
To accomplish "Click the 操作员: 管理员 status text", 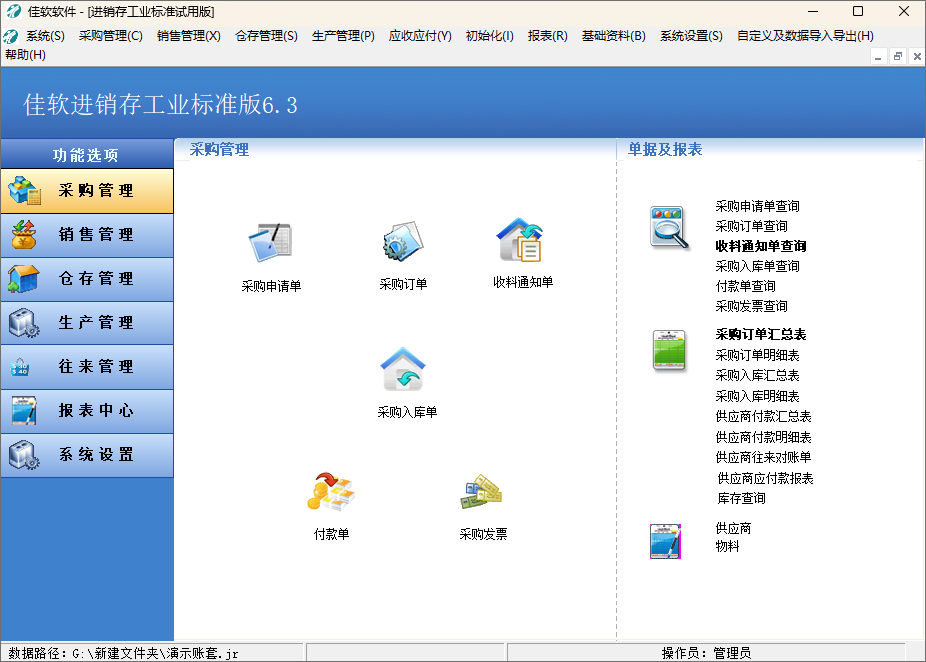I will tap(706, 653).
